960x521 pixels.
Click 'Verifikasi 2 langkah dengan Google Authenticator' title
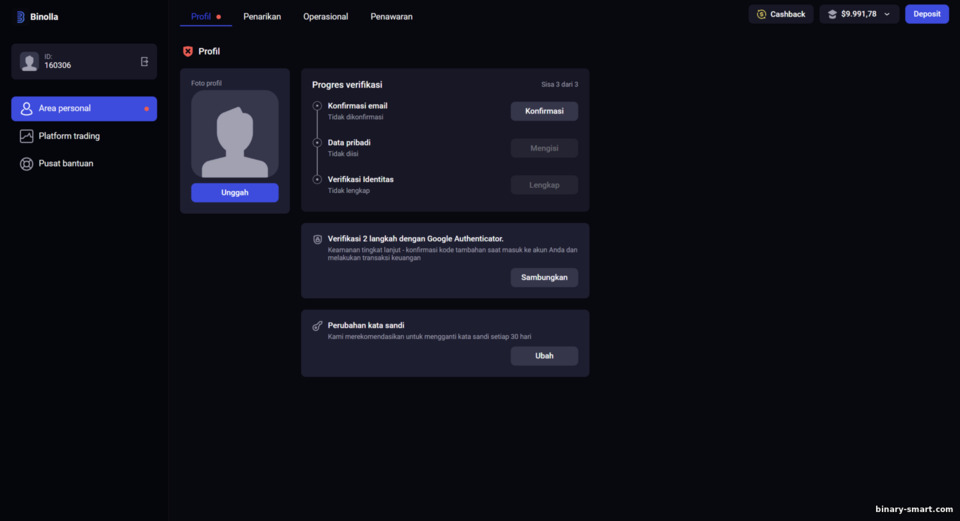pyautogui.click(x=415, y=239)
